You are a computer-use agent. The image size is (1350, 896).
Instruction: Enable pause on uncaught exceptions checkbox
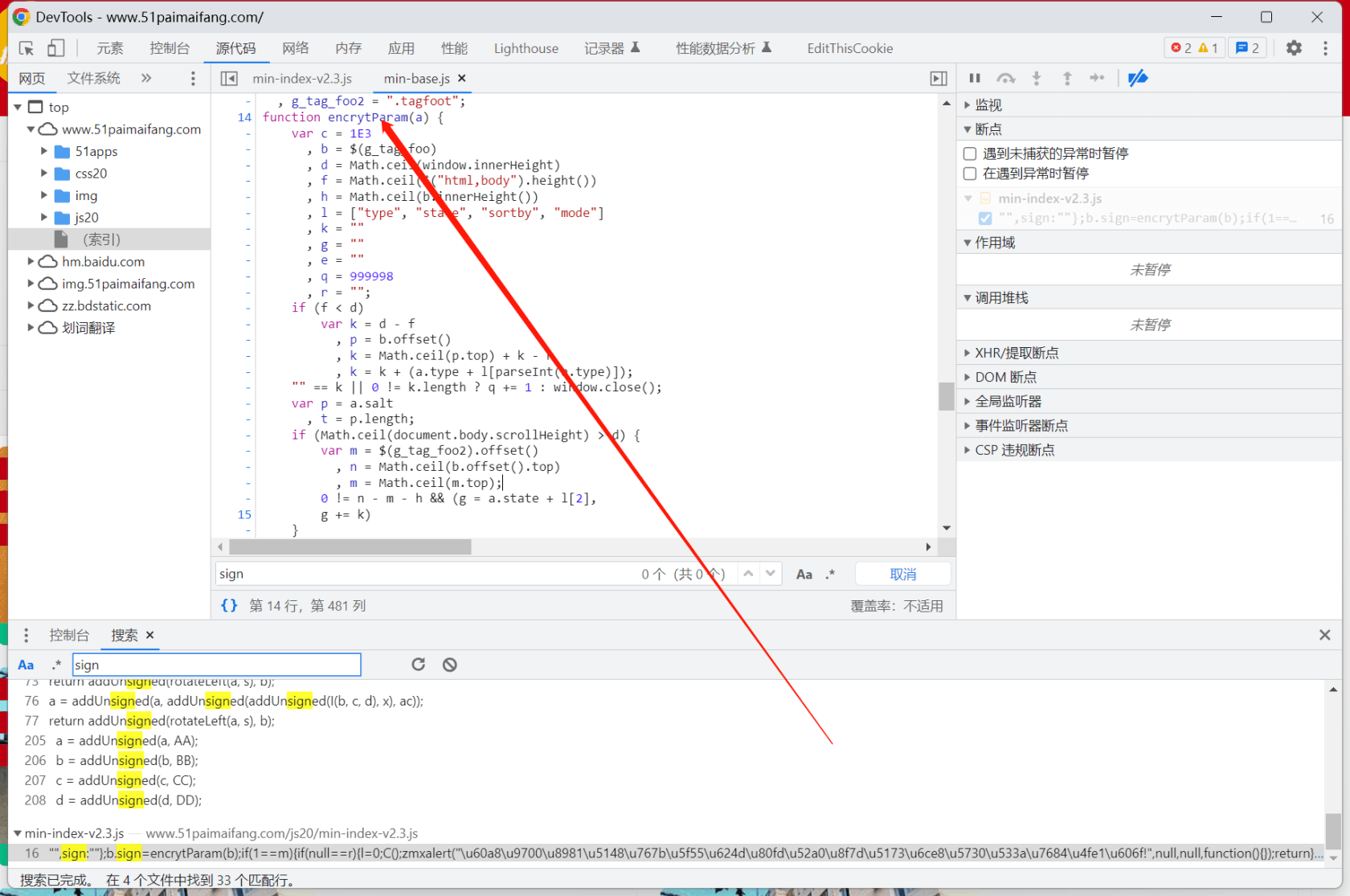point(970,153)
